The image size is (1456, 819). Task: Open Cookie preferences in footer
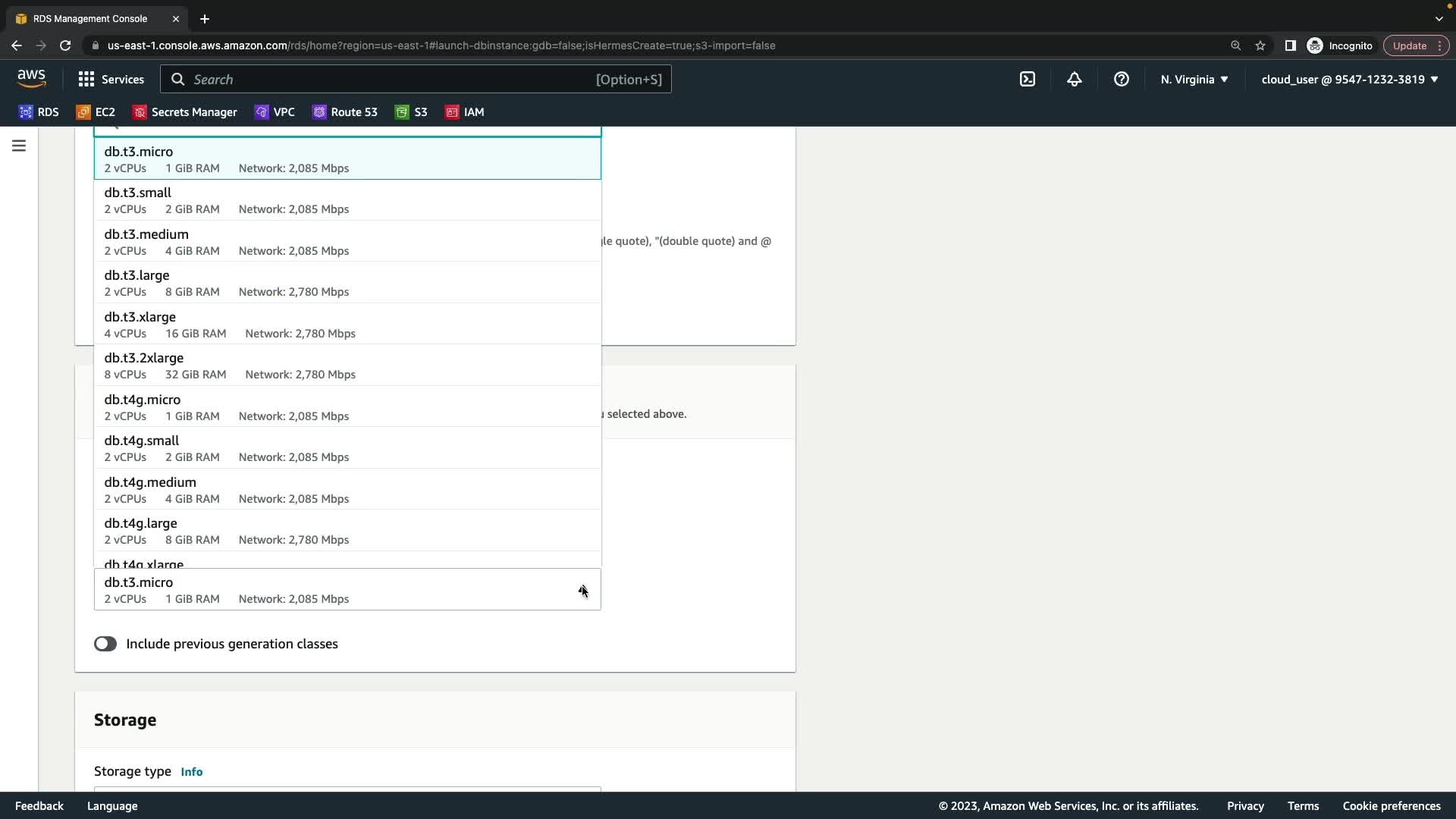[1391, 805]
